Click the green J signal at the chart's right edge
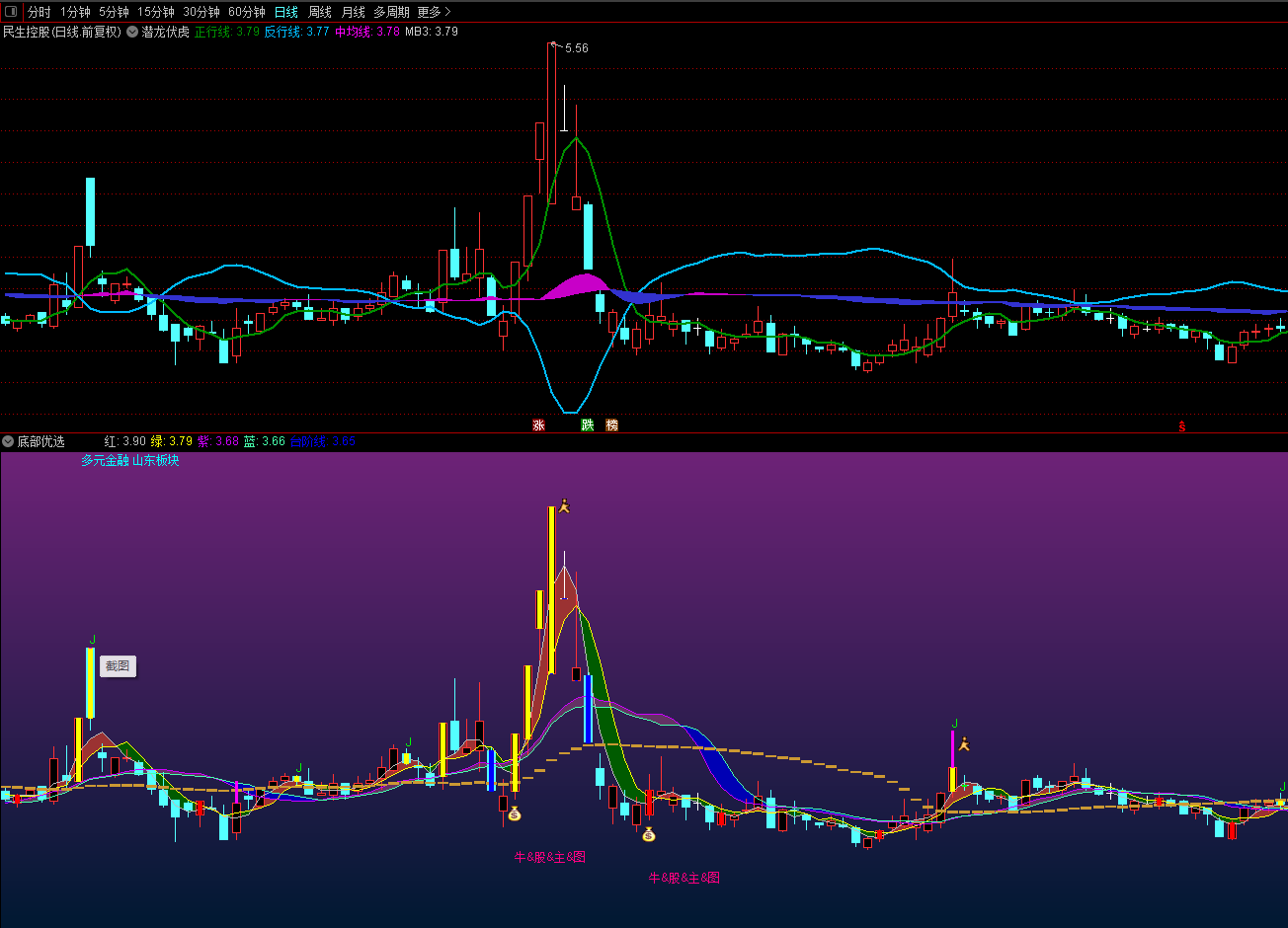 (x=1282, y=787)
